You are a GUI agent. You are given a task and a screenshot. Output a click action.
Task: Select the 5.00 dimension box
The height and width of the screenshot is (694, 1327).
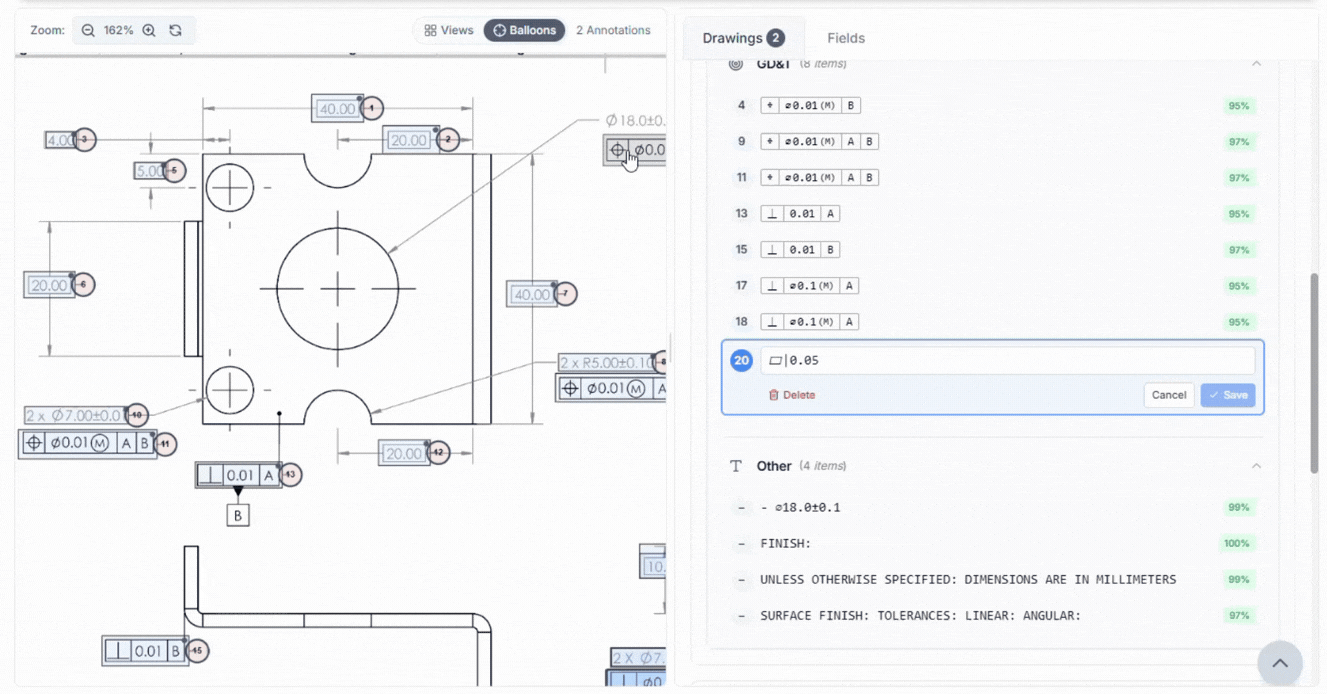150,171
